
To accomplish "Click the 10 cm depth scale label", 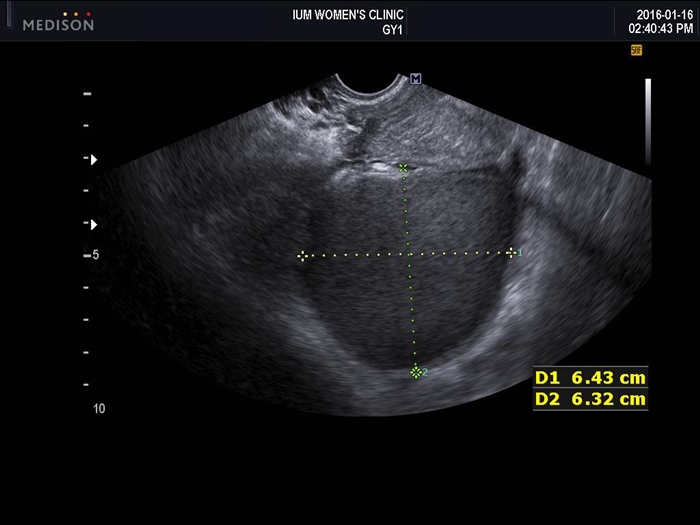I will [99, 408].
